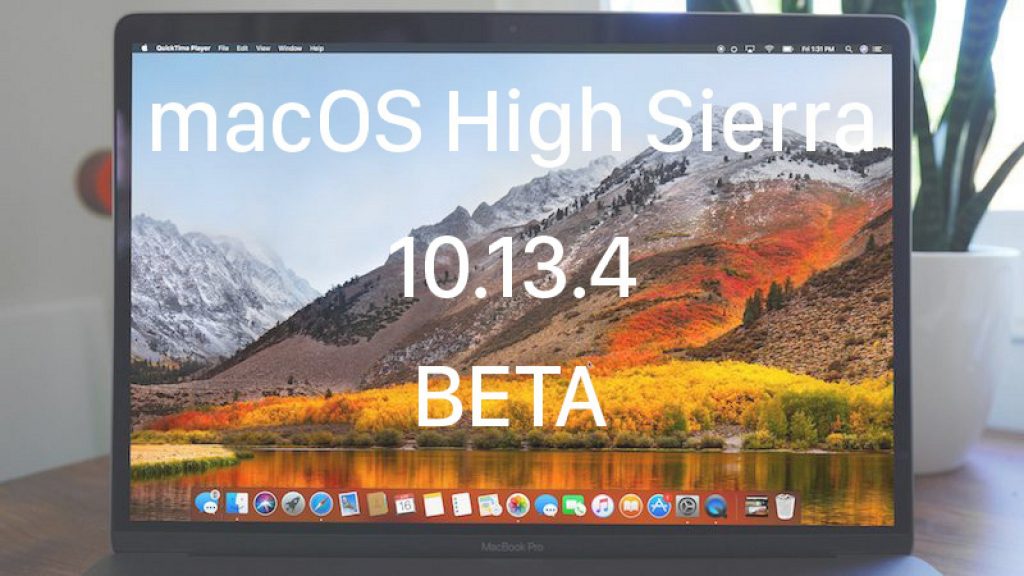Open Notes yellow notepad icon in Dock
The width and height of the screenshot is (1024, 576).
(433, 505)
